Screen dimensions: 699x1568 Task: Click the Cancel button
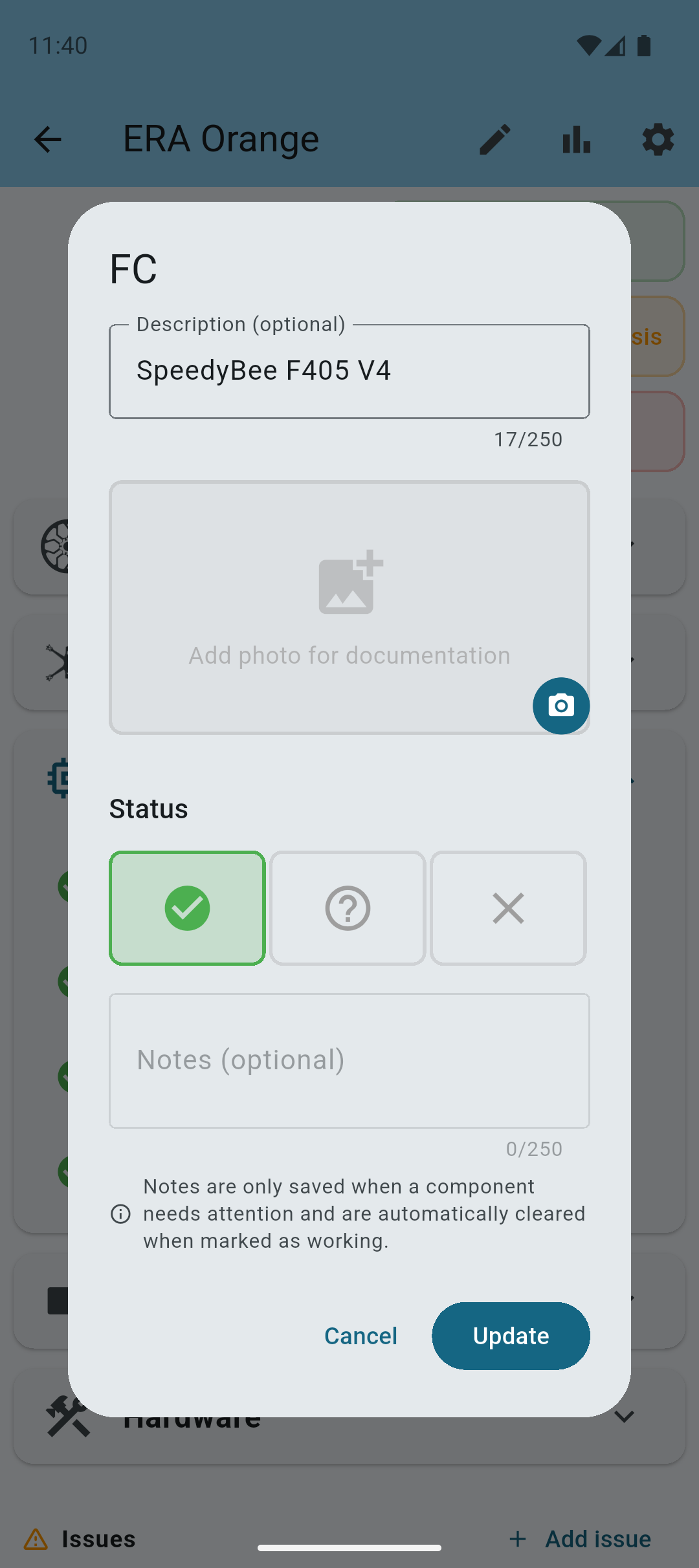click(361, 1336)
